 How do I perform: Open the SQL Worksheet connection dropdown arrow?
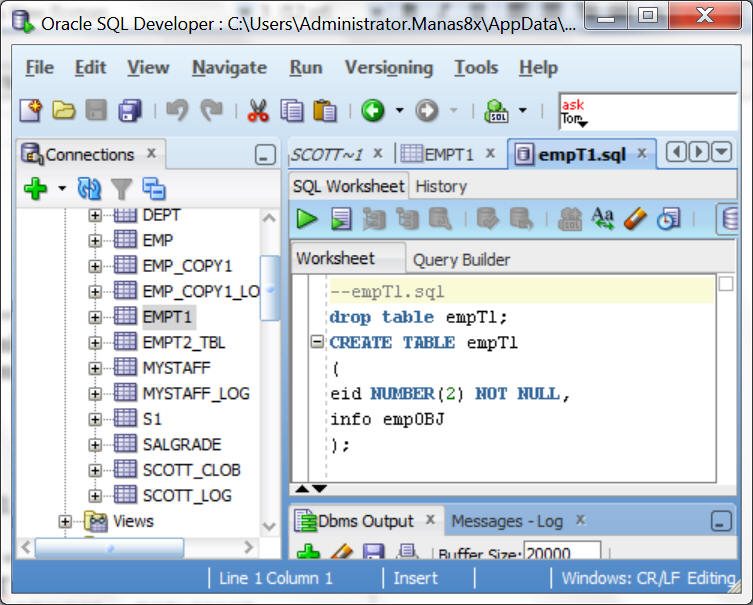click(523, 110)
